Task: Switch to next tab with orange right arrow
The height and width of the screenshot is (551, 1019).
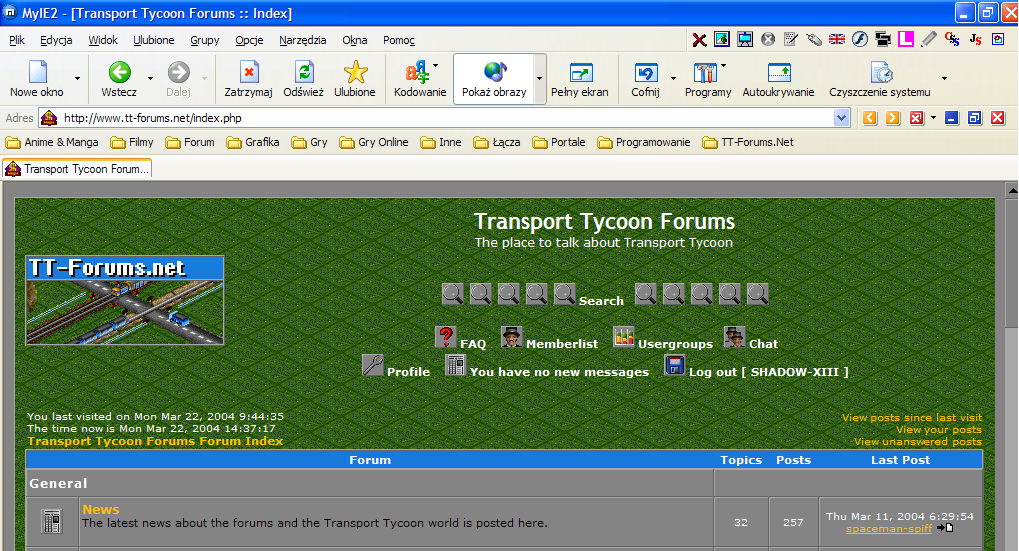Action: [893, 118]
